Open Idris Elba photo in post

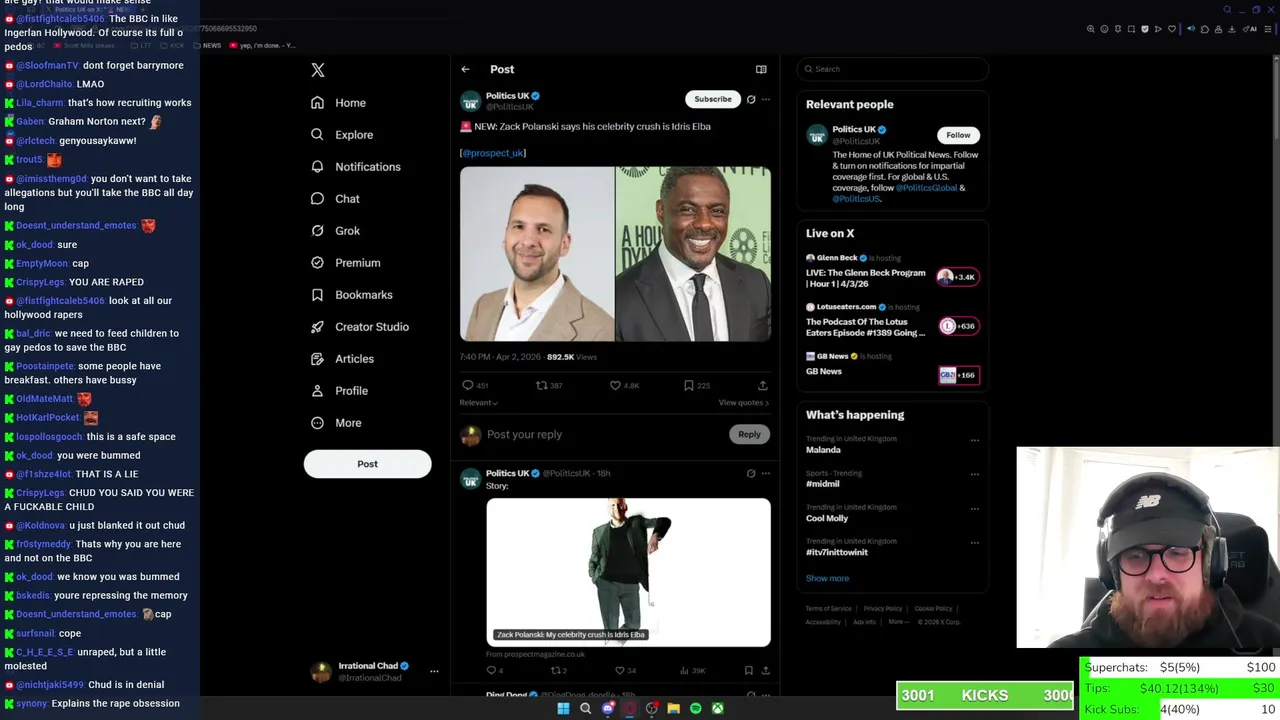[x=693, y=254]
